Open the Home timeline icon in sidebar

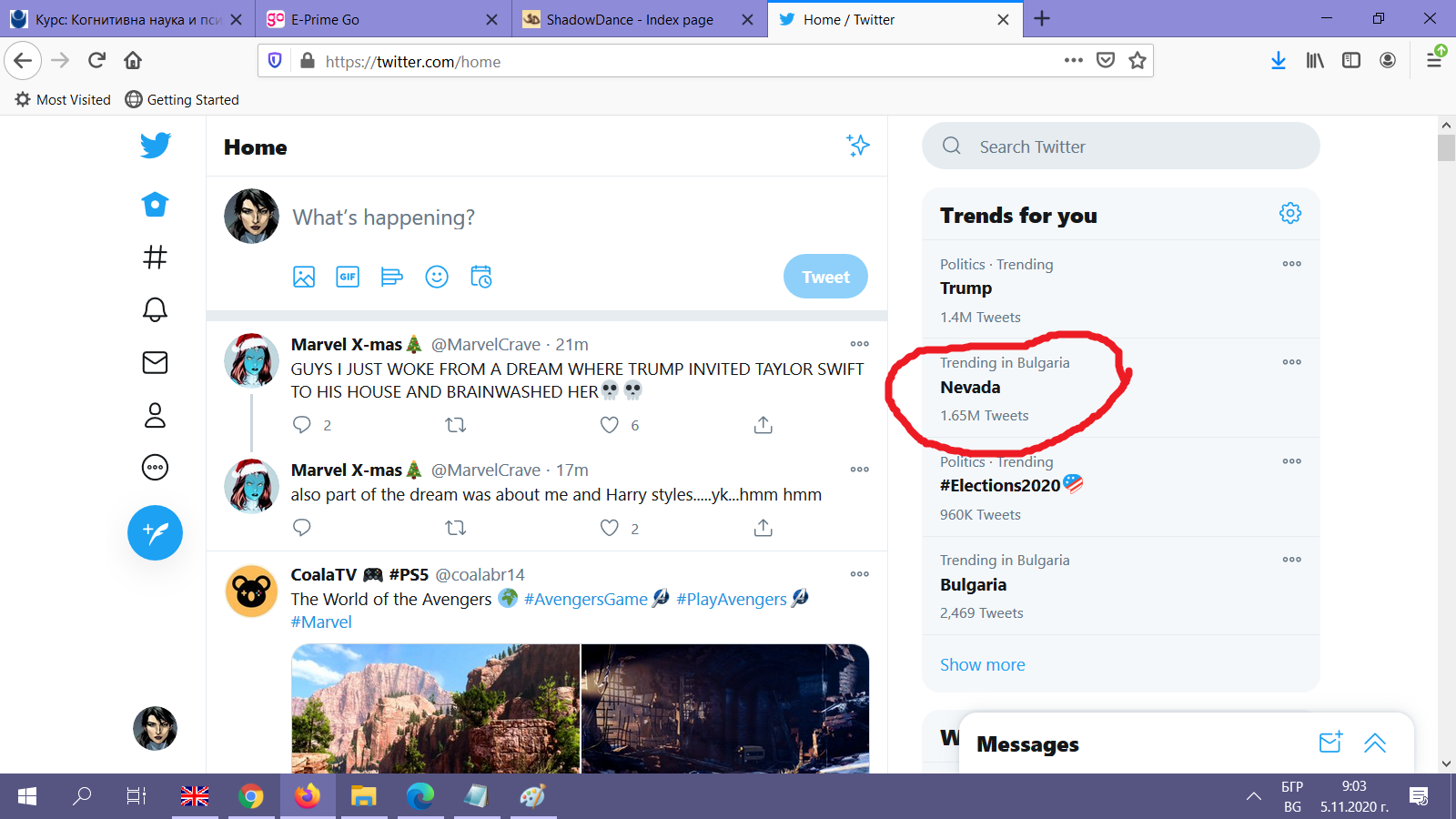click(156, 205)
